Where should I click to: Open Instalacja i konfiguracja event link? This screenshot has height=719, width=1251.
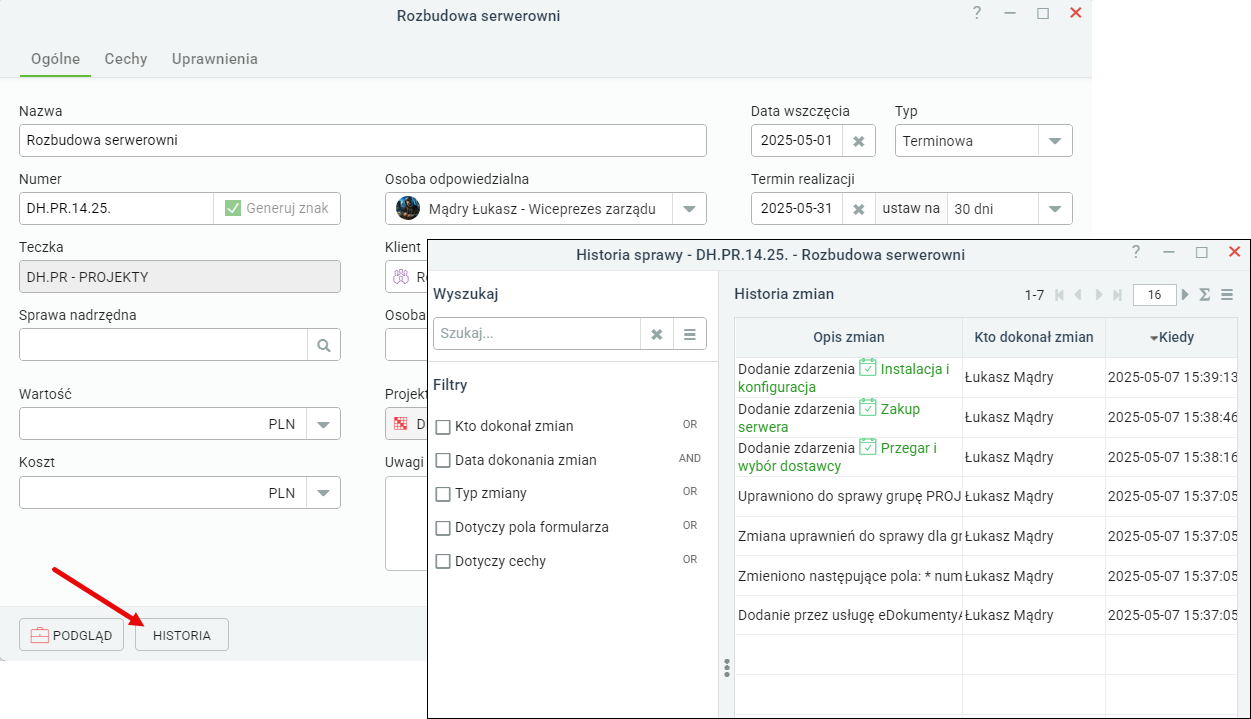coord(844,378)
